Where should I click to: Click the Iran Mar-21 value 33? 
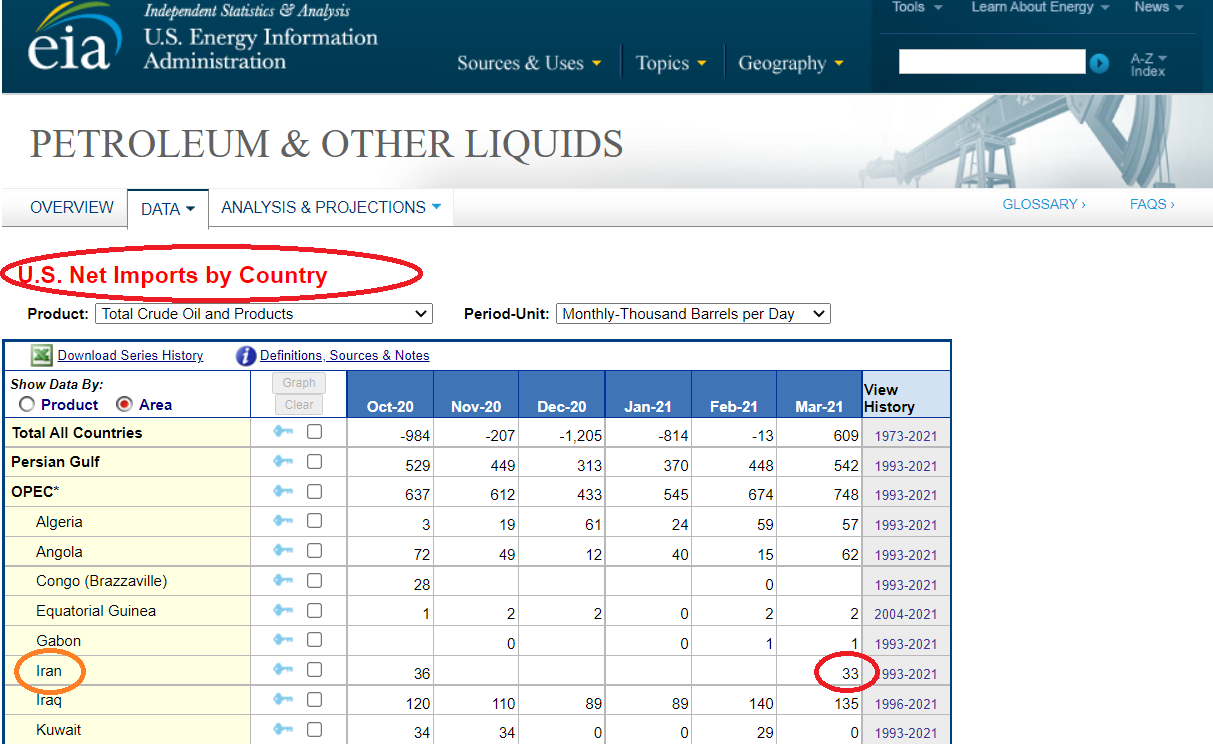850,674
